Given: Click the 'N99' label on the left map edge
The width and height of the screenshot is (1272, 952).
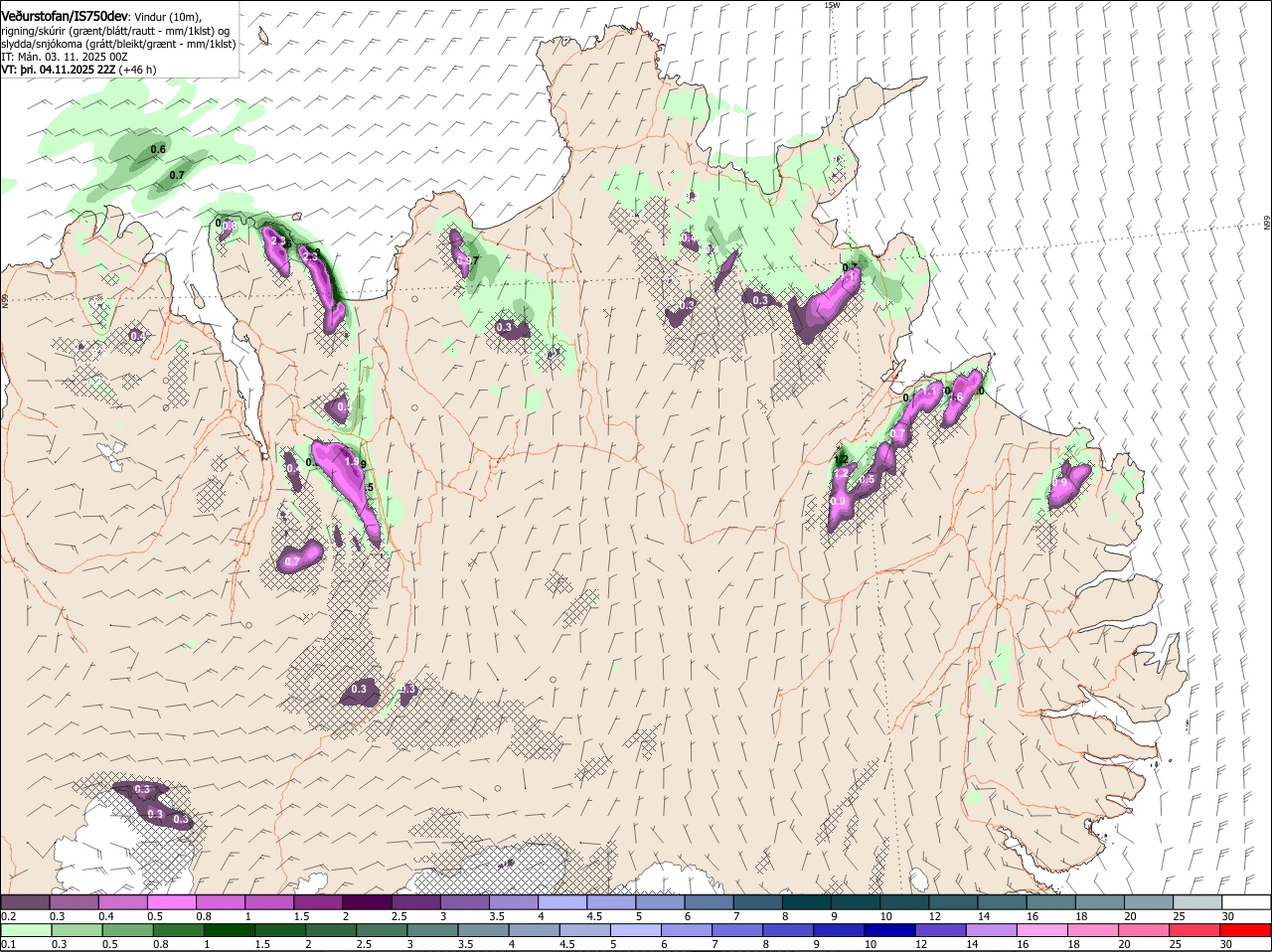Looking at the screenshot, I should [5, 299].
